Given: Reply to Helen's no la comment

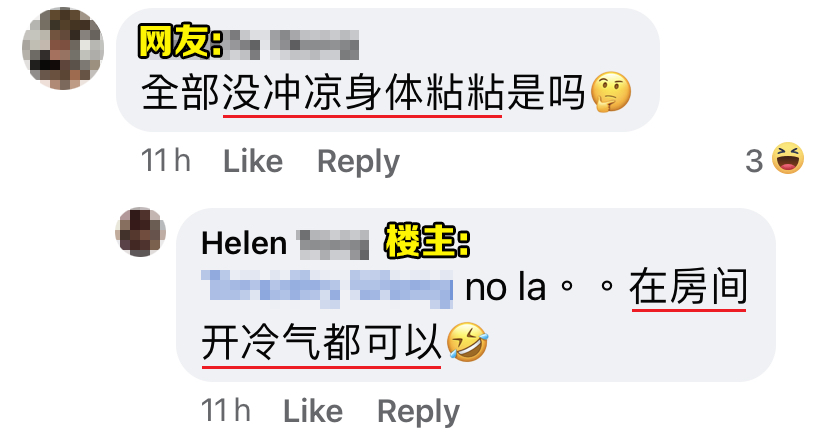Looking at the screenshot, I should [418, 412].
